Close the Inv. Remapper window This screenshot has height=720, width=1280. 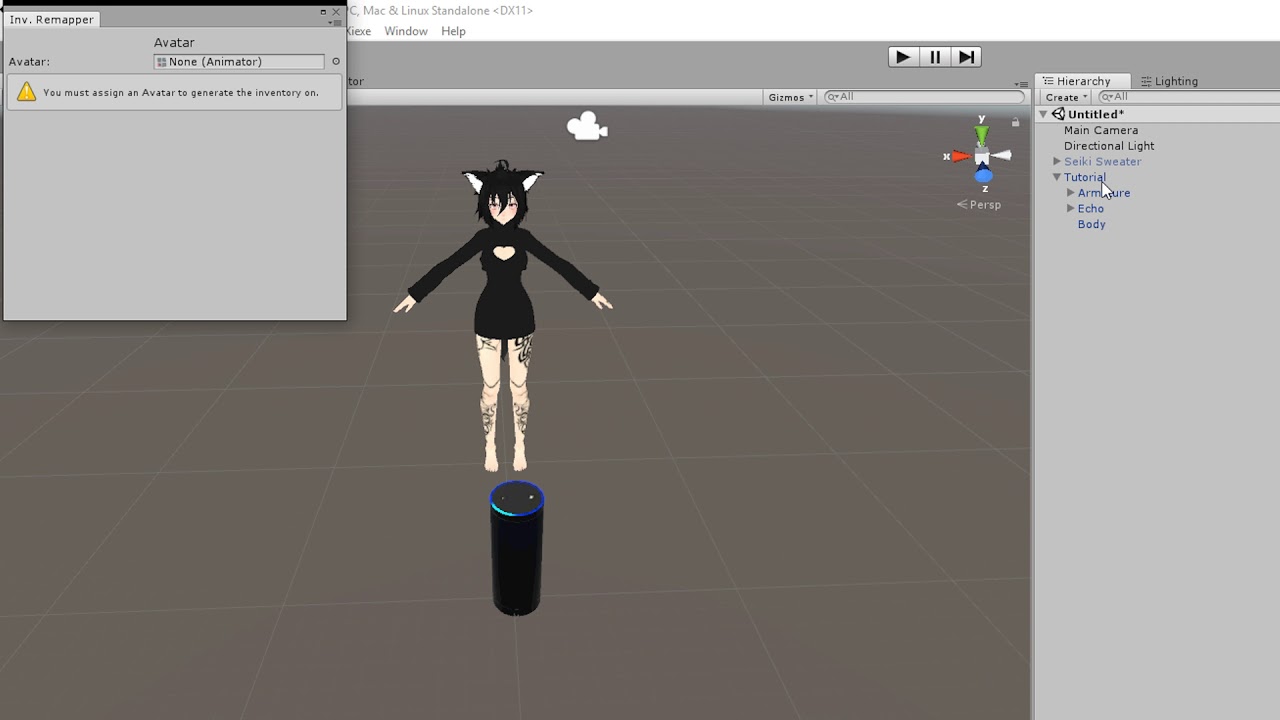336,12
